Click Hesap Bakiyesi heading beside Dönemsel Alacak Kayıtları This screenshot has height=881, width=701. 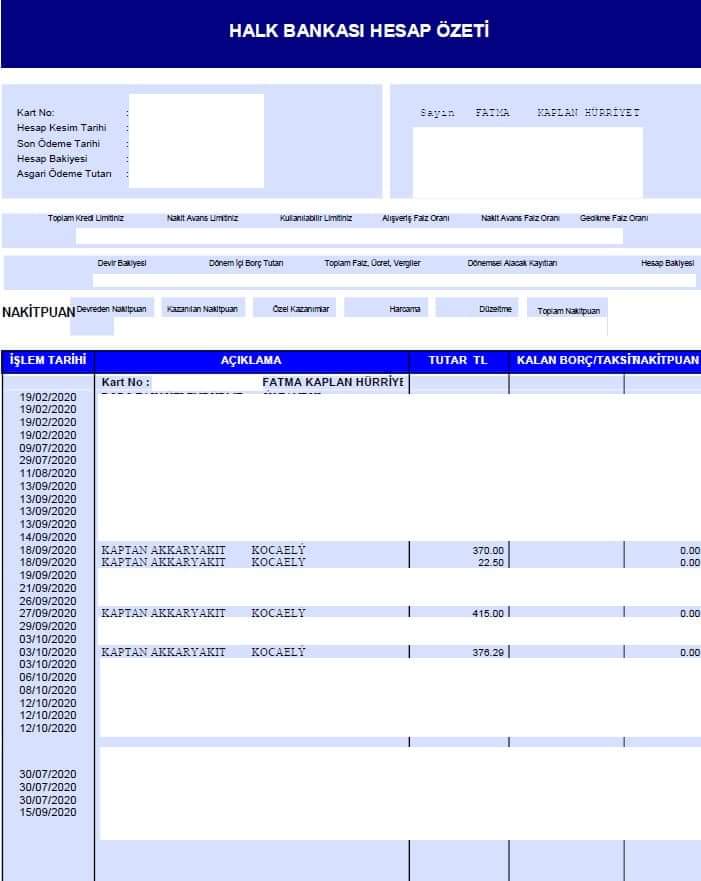pyautogui.click(x=667, y=263)
